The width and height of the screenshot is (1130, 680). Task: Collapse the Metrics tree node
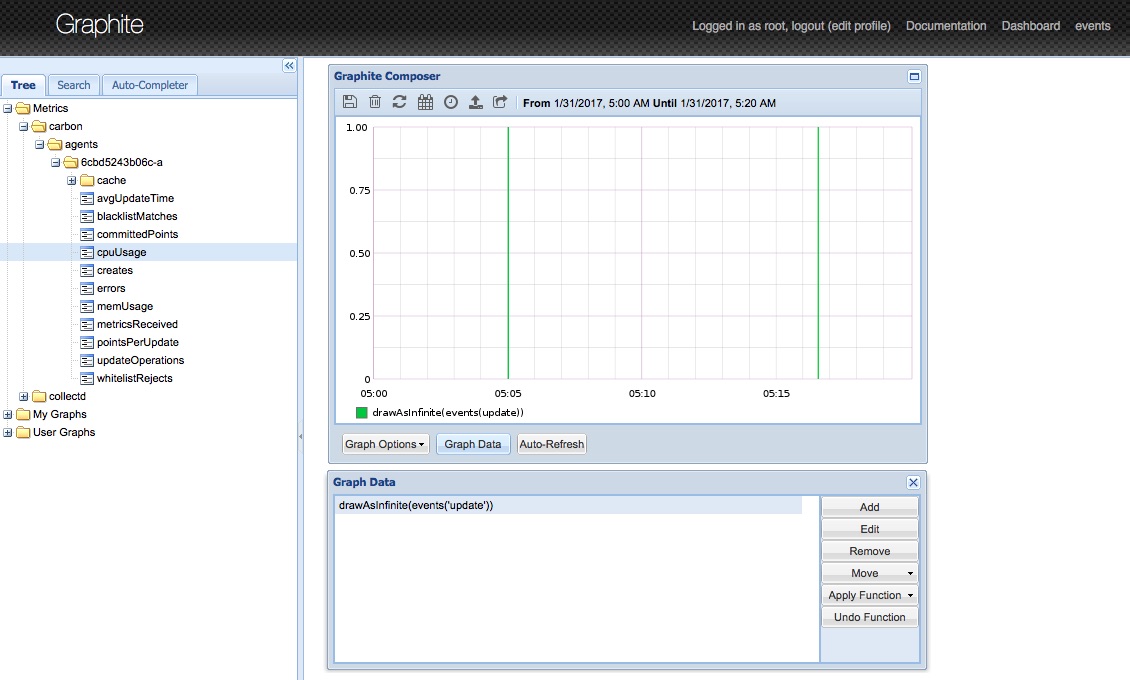point(8,108)
